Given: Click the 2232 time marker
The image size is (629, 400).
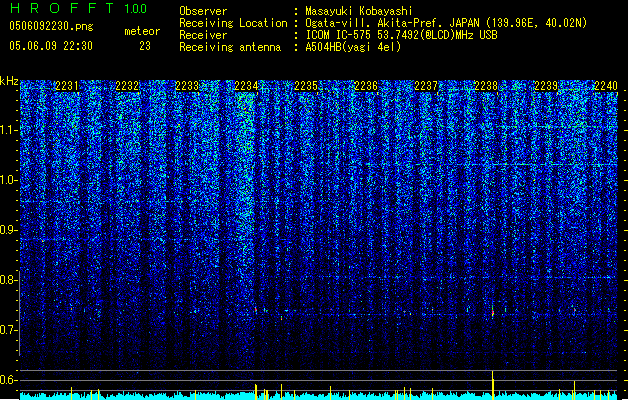Looking at the screenshot, I should tap(127, 86).
